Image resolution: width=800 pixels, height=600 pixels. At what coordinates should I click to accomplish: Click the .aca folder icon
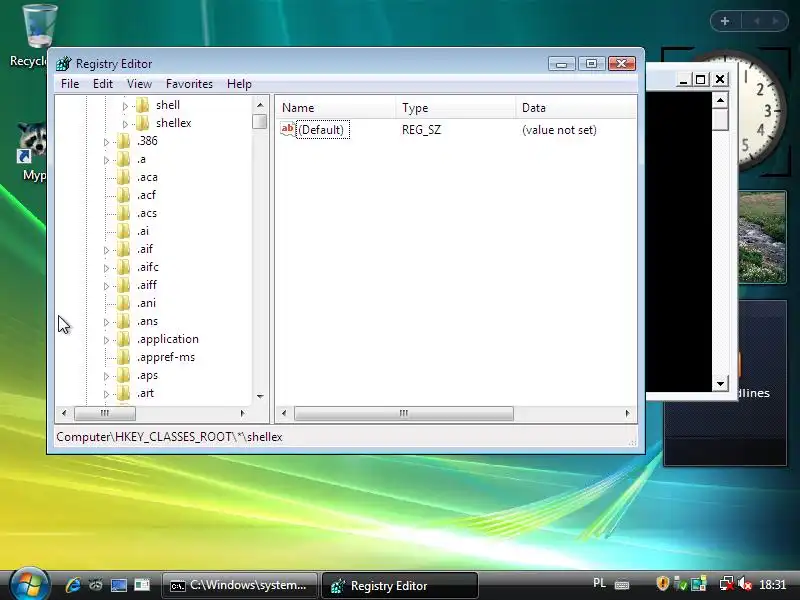click(x=123, y=177)
